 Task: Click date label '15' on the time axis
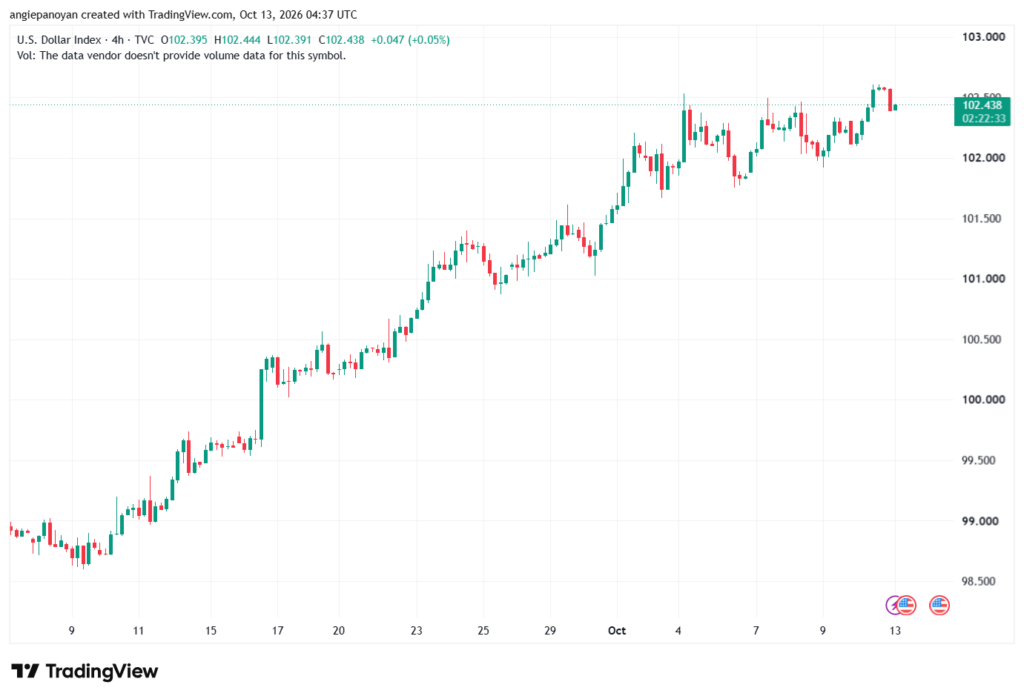(x=210, y=630)
